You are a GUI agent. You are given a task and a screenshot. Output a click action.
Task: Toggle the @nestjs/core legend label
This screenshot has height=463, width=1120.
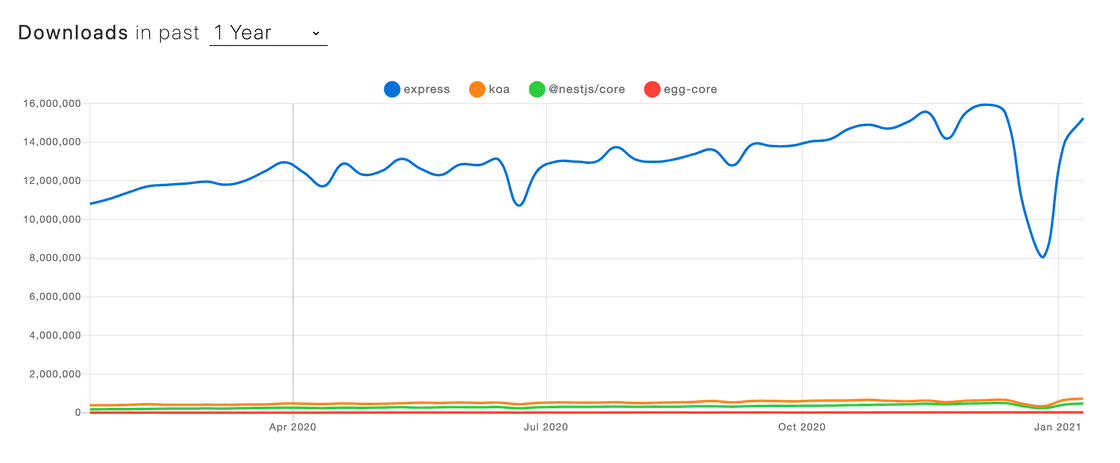[590, 89]
